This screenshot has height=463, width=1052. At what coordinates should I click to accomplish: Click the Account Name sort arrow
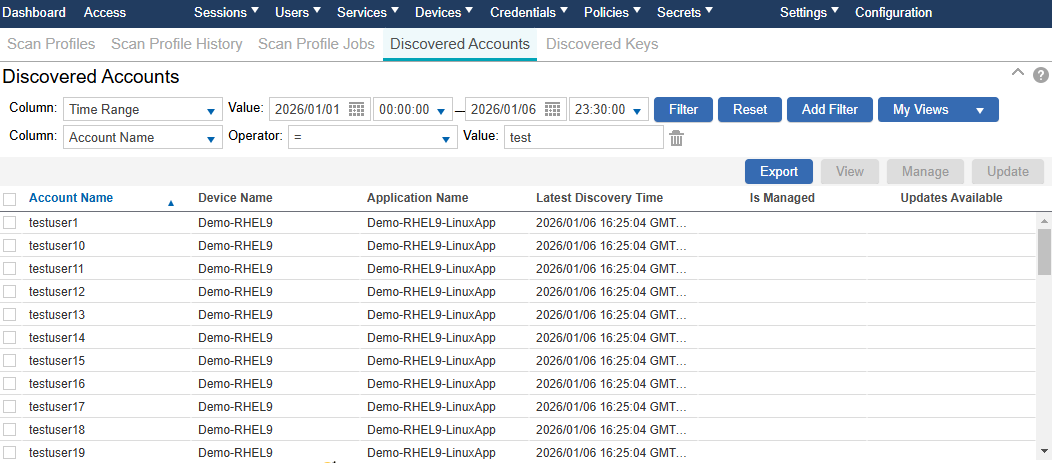point(170,202)
